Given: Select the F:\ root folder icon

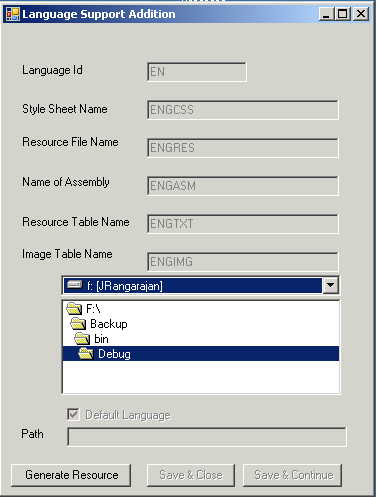Looking at the screenshot, I should (74, 308).
